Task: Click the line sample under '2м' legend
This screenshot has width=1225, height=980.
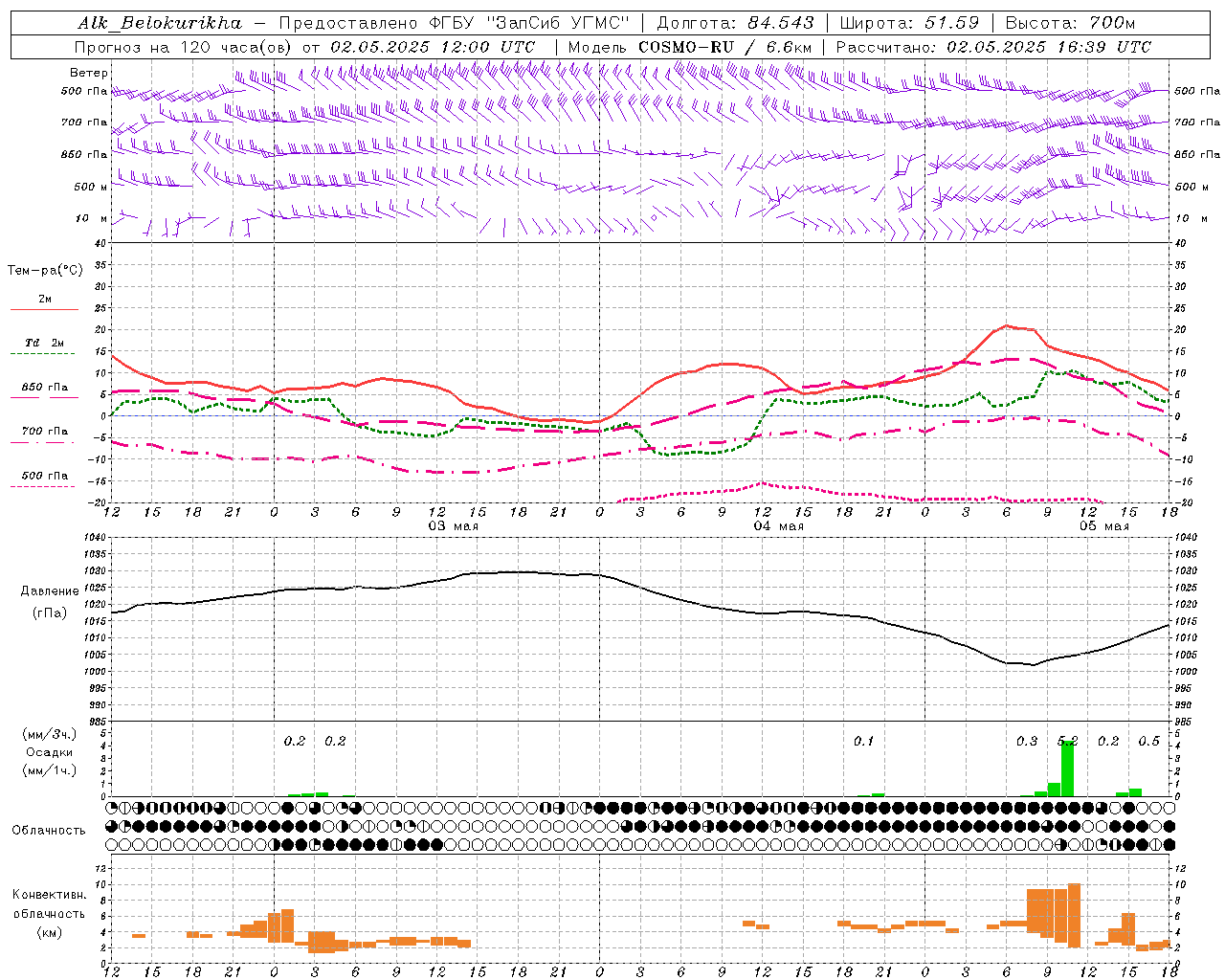Action: click(x=44, y=310)
